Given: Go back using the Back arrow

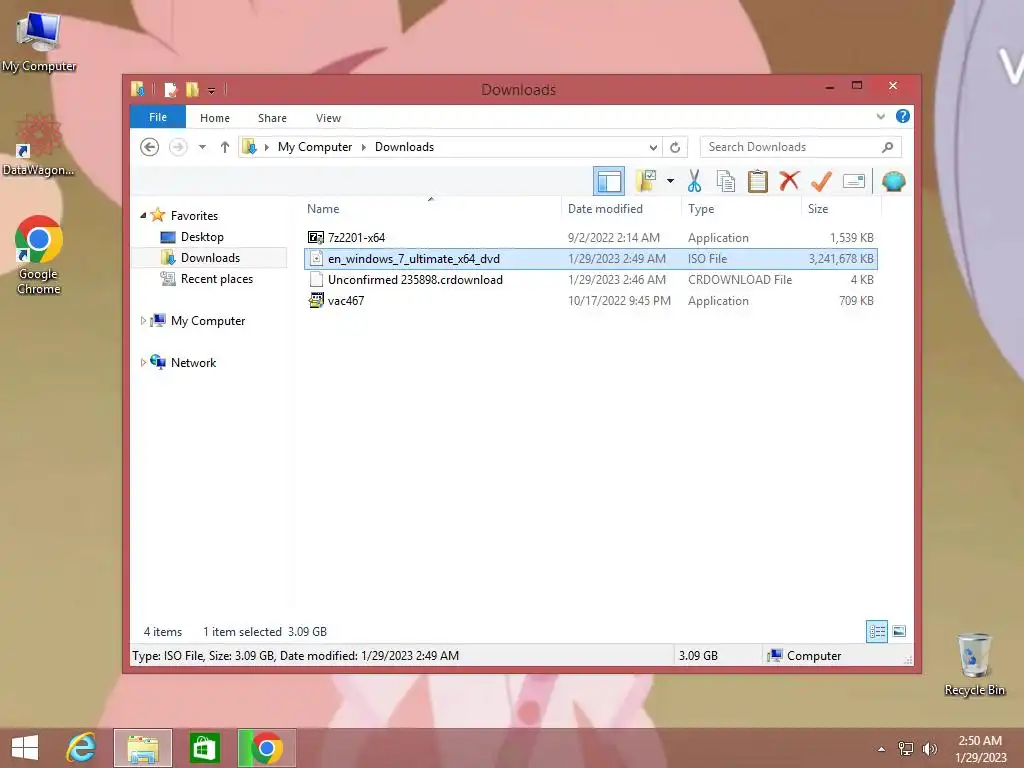Looking at the screenshot, I should tap(150, 147).
